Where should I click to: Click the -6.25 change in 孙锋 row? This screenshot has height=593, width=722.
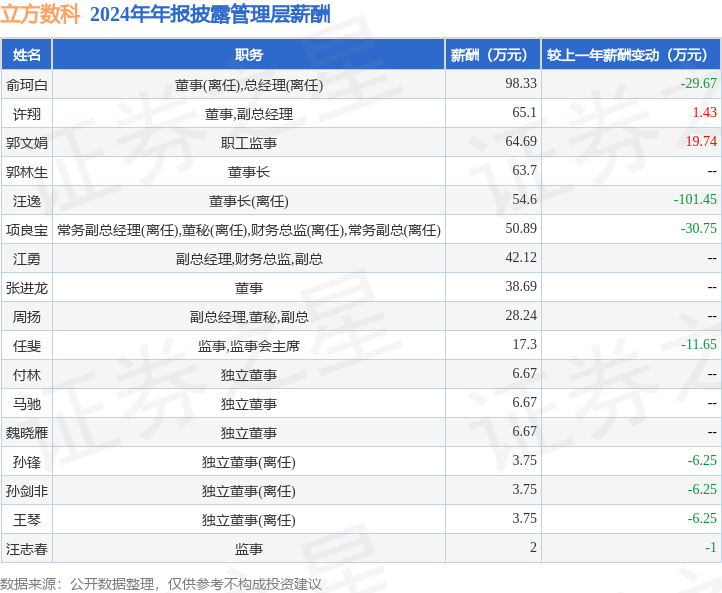[x=702, y=460]
